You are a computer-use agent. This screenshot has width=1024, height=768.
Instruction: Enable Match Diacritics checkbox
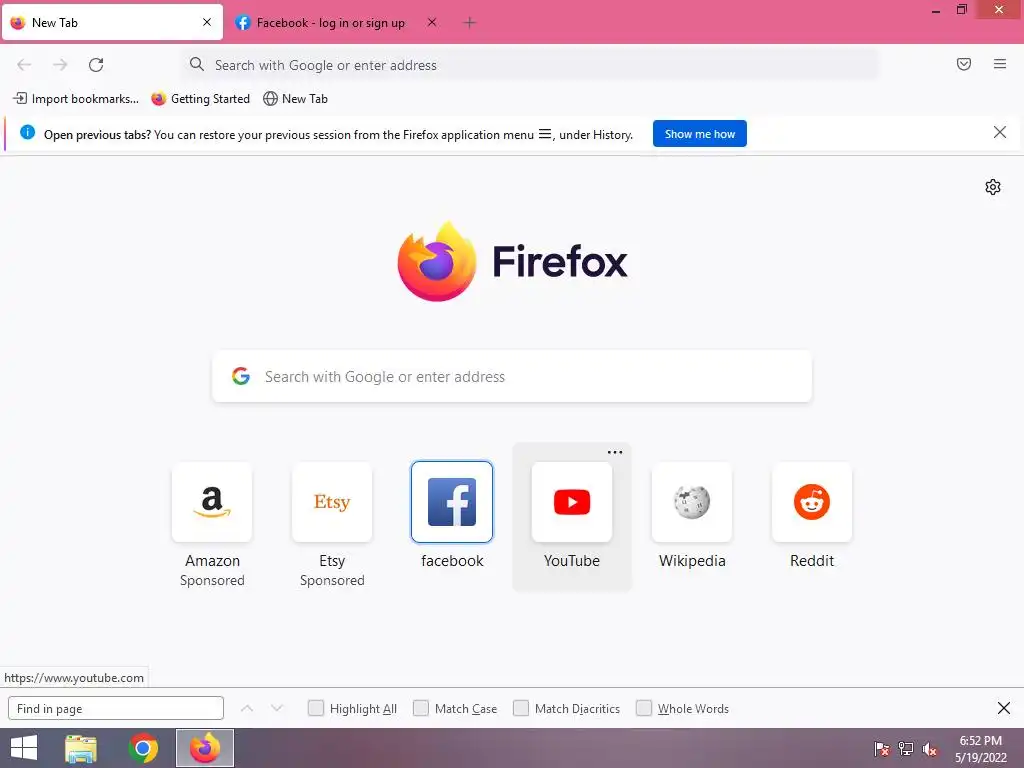(520, 708)
